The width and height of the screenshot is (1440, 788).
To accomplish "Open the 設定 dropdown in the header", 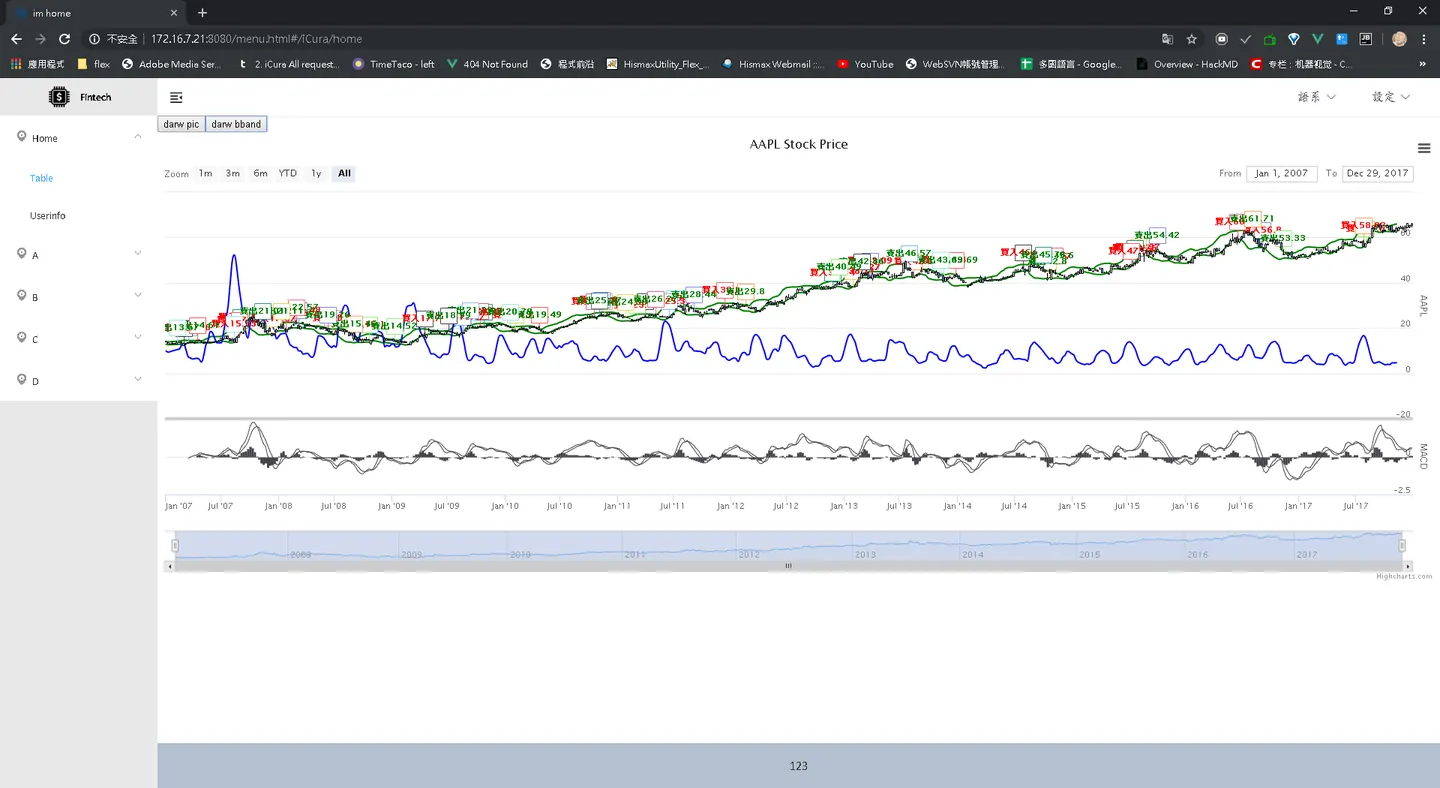I will pyautogui.click(x=1391, y=97).
